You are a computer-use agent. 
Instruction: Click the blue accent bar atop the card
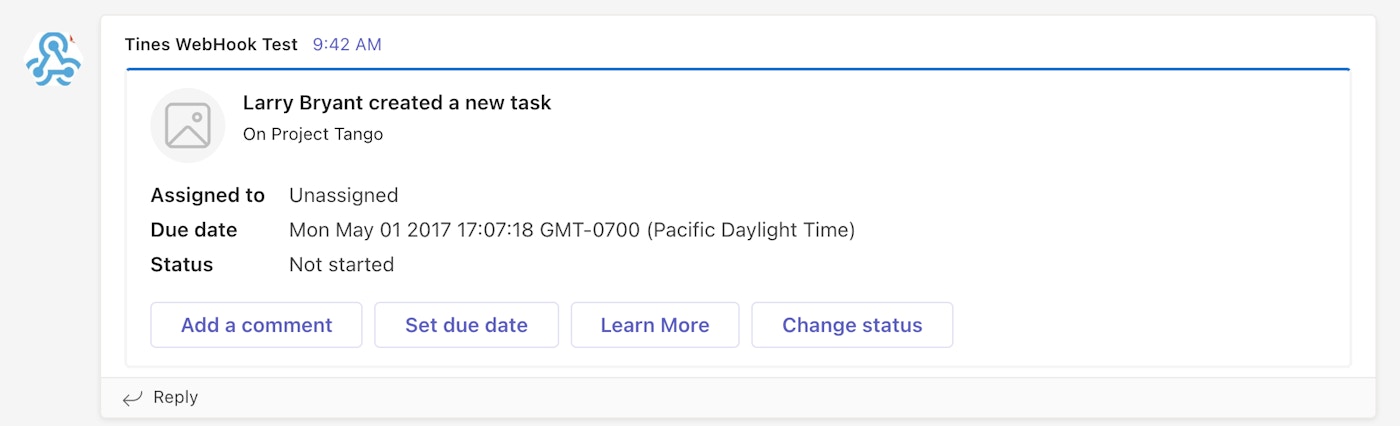[738, 70]
